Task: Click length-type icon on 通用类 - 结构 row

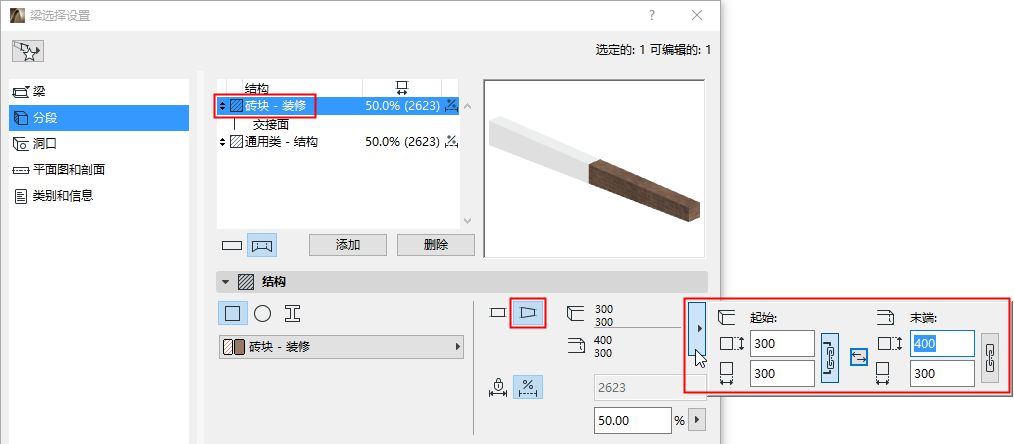Action: pos(452,141)
